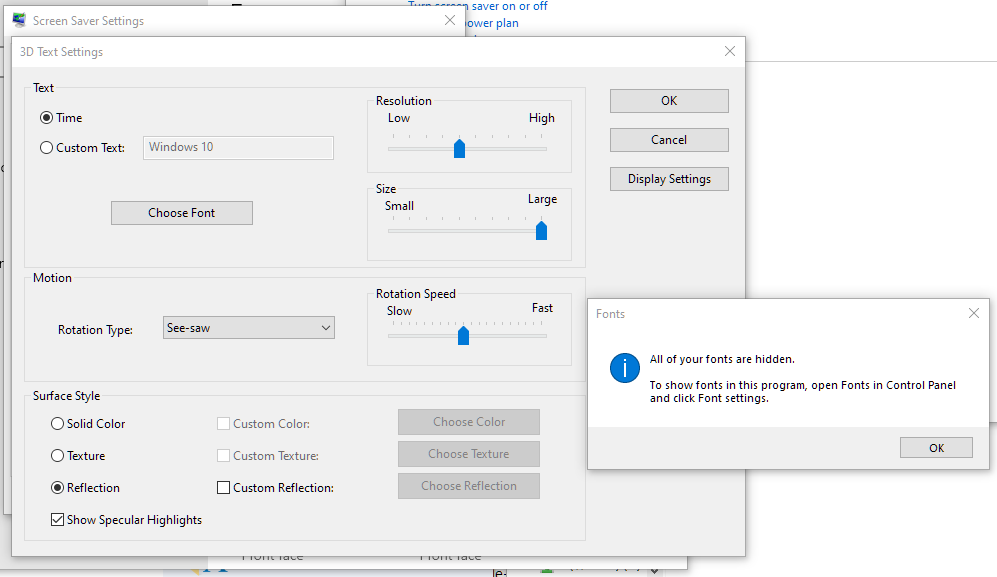Click the Screen Saver Settings title icon
Image resolution: width=997 pixels, height=577 pixels.
[x=19, y=20]
